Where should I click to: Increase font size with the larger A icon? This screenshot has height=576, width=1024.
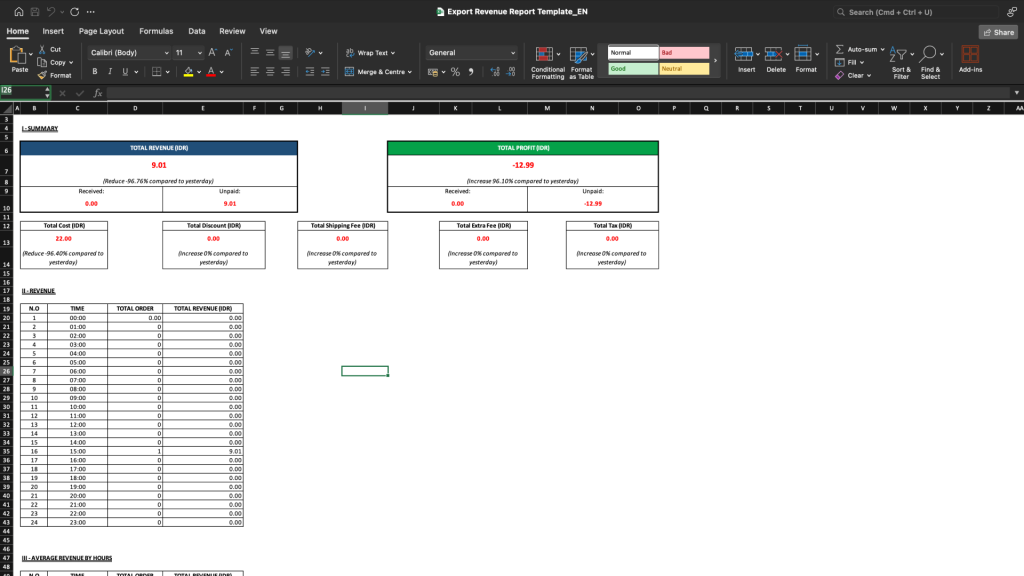point(212,53)
